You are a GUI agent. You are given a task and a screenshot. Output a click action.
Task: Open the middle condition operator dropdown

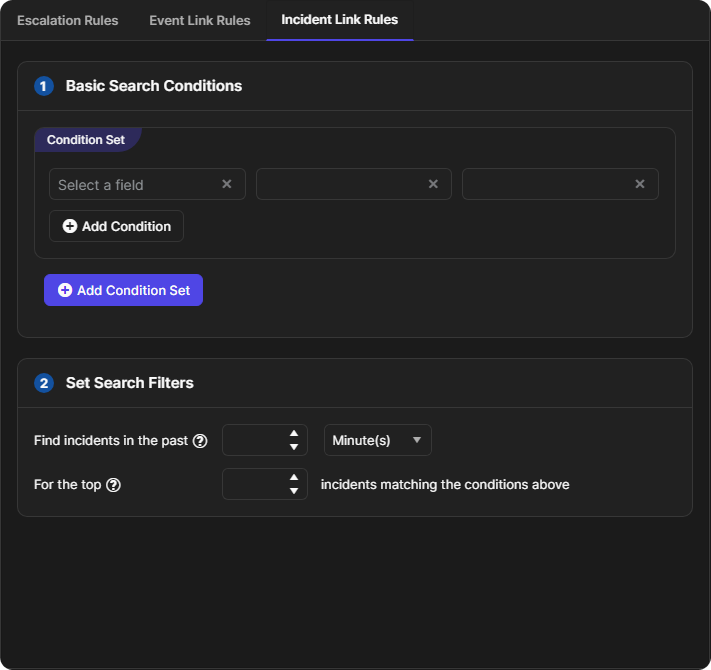click(x=354, y=184)
